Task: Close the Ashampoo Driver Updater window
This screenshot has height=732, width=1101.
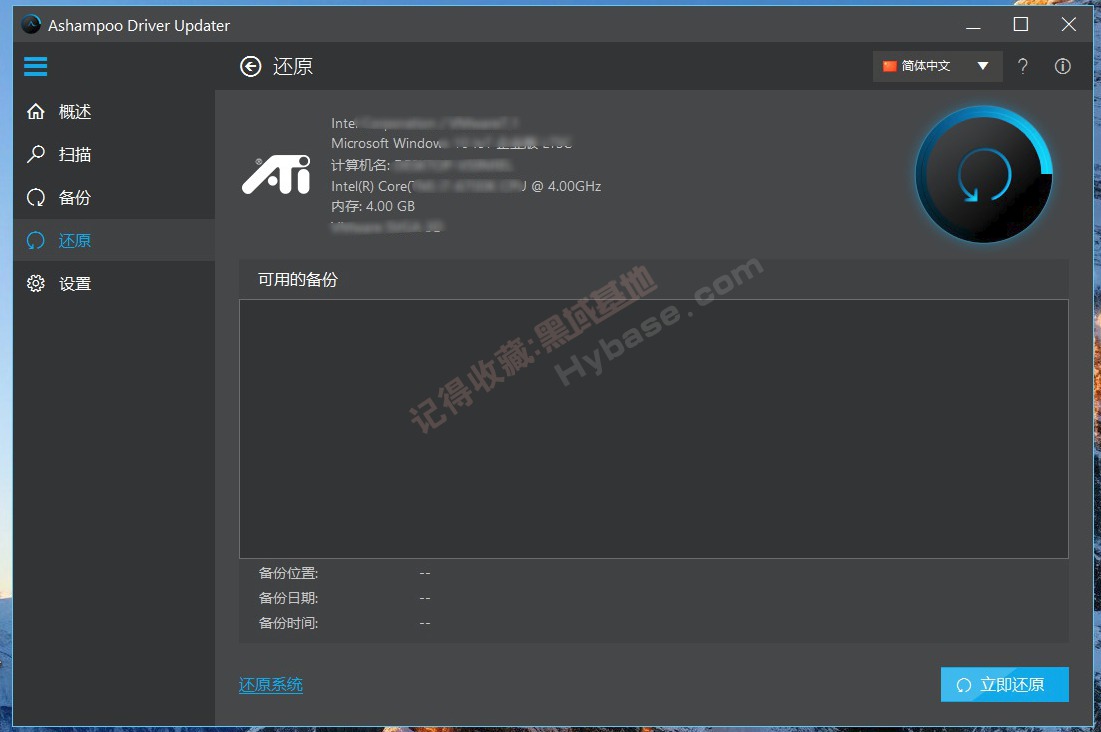Action: pos(1069,25)
